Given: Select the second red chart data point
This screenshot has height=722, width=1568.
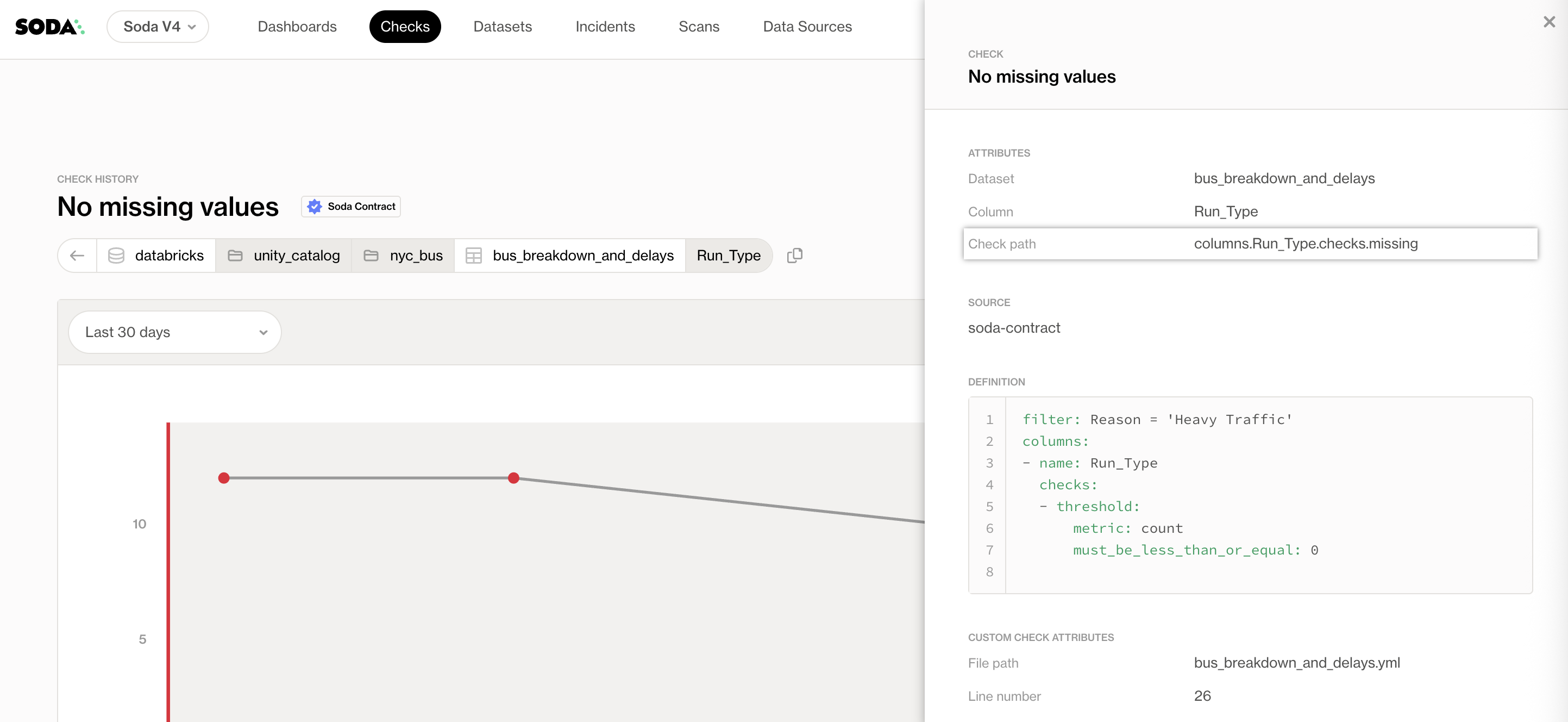Looking at the screenshot, I should pos(514,478).
